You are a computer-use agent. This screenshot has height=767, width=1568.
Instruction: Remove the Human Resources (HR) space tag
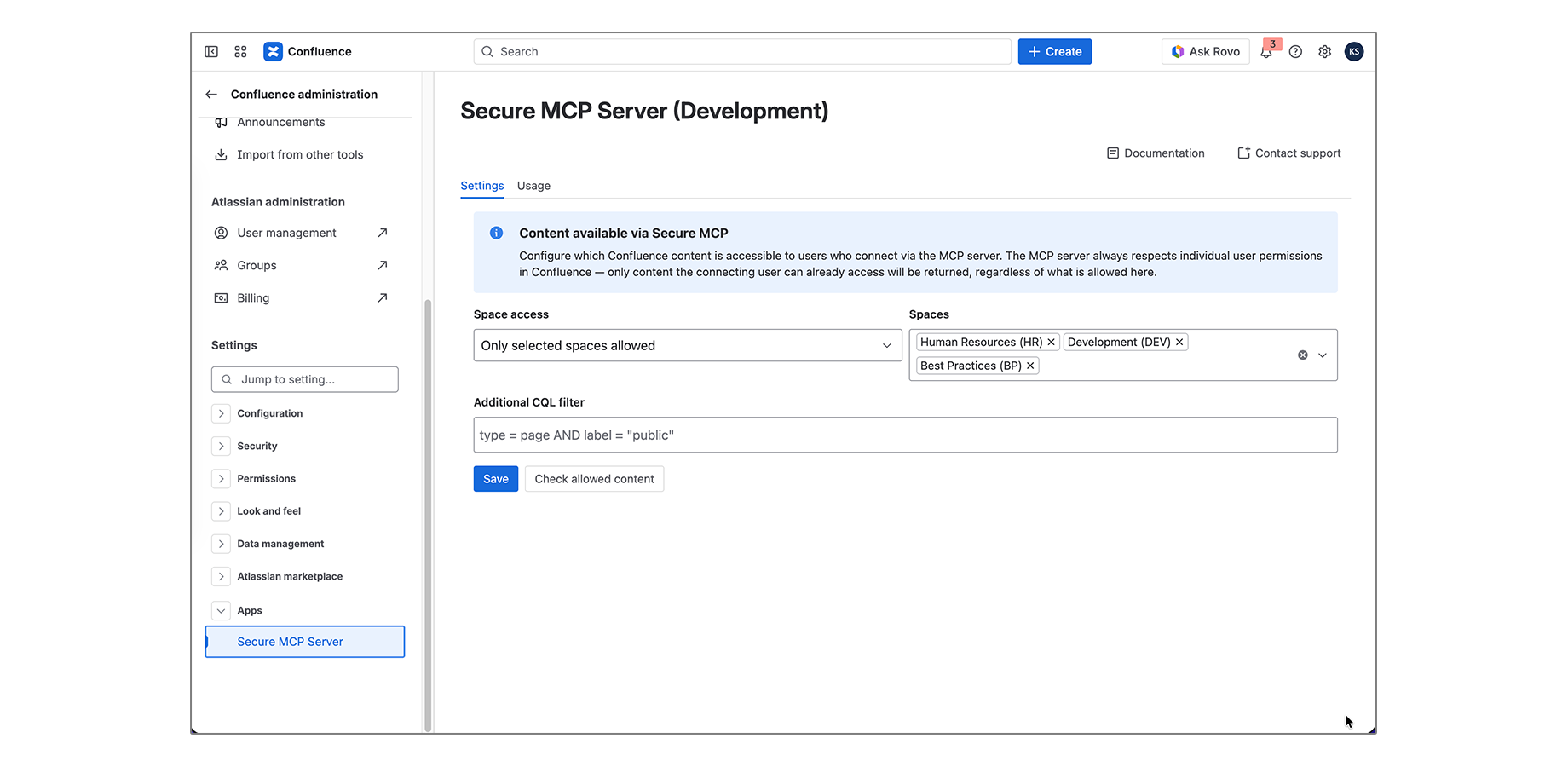tap(1051, 342)
